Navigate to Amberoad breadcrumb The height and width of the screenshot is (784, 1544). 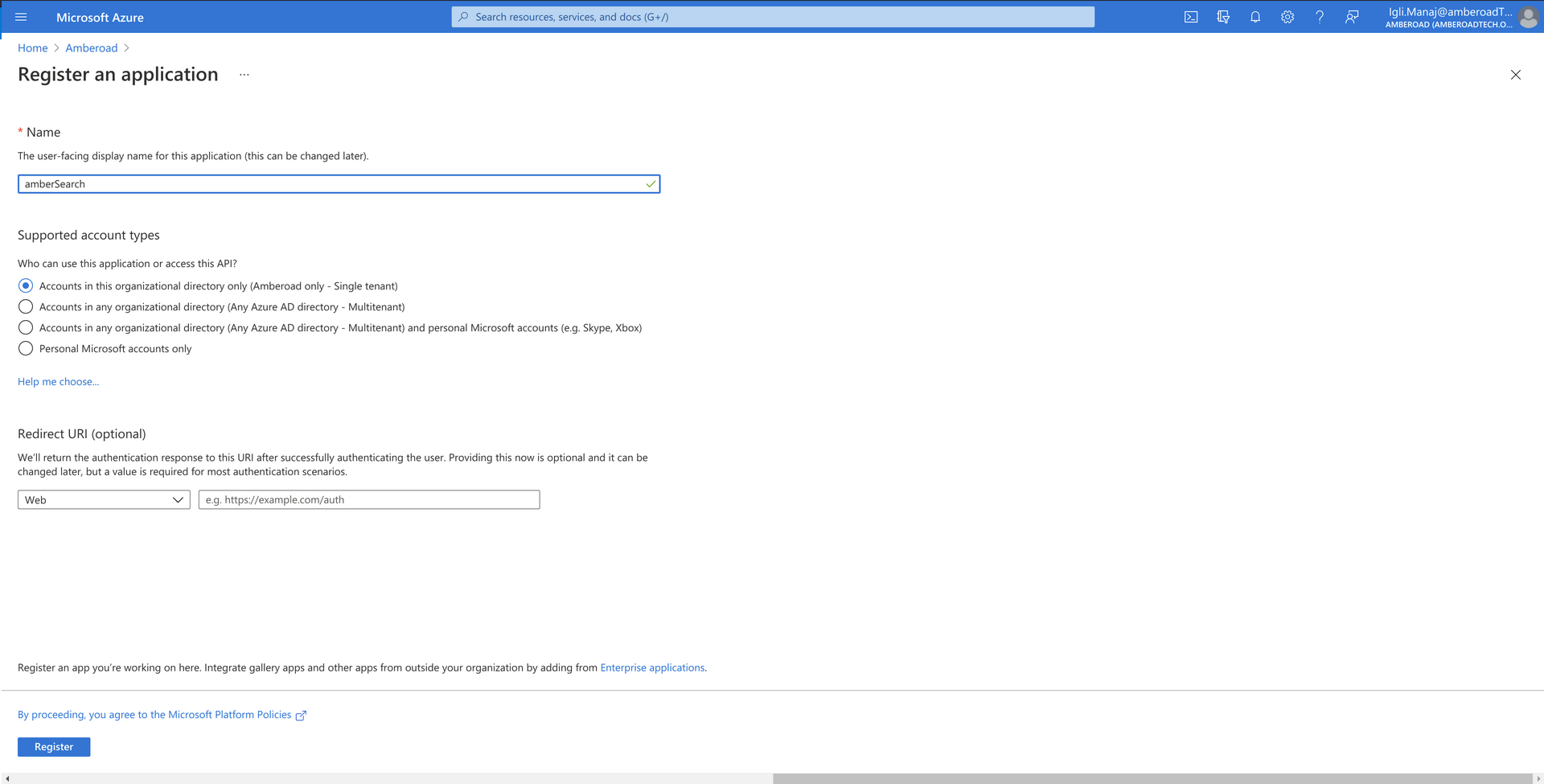tap(92, 48)
